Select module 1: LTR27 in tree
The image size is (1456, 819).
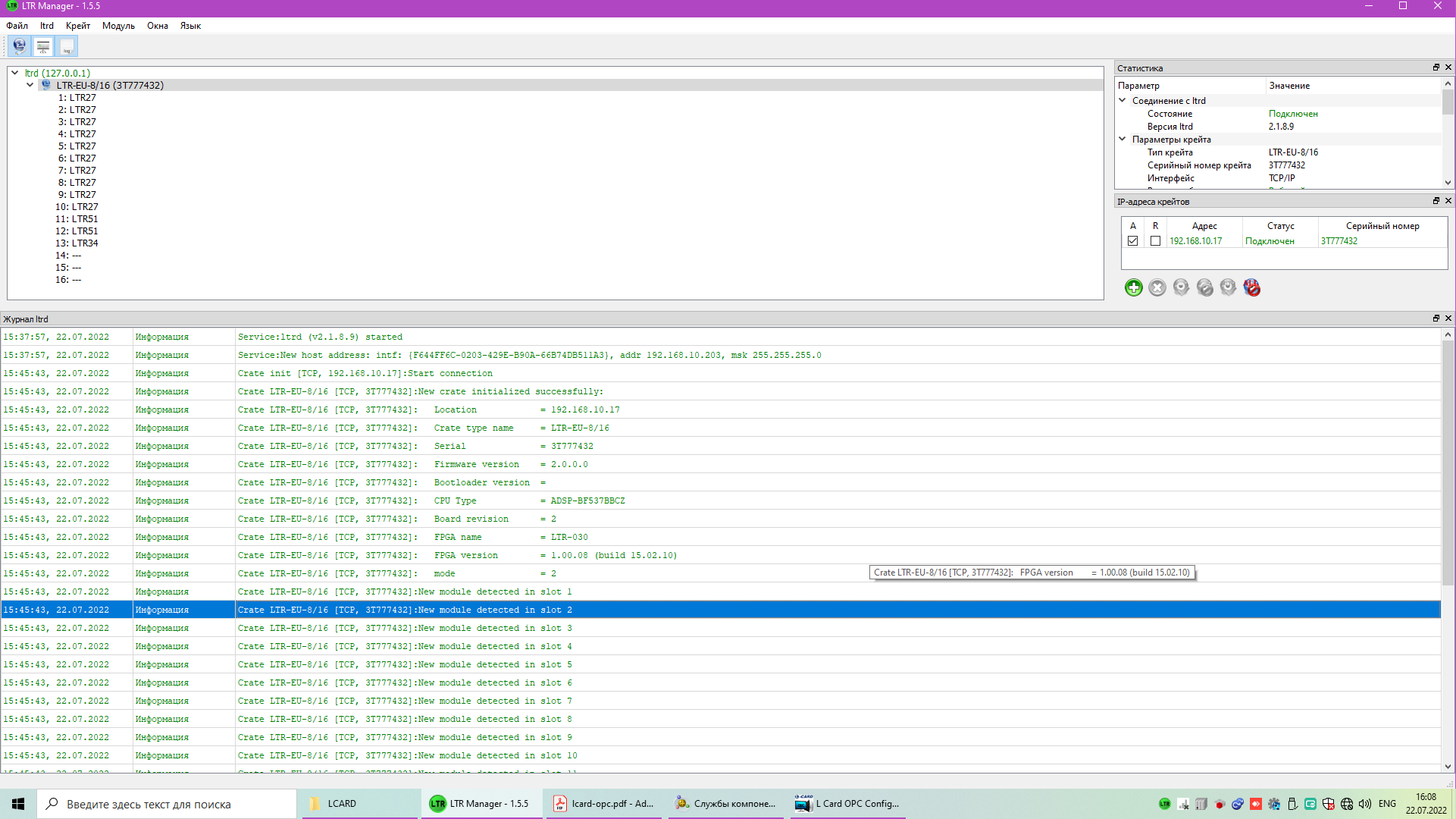click(x=77, y=98)
